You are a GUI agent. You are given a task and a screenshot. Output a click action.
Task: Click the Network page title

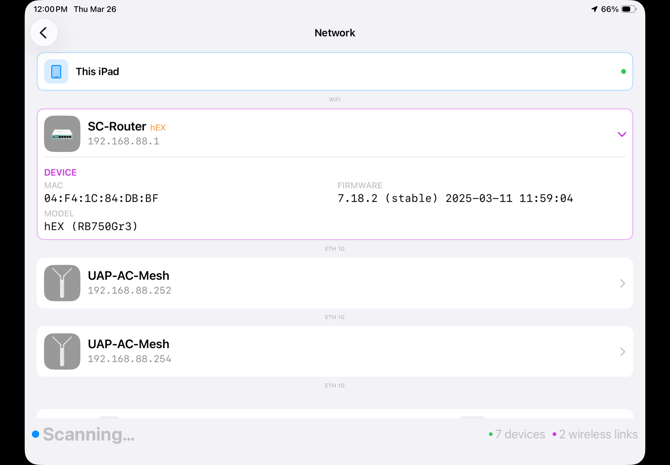(335, 33)
